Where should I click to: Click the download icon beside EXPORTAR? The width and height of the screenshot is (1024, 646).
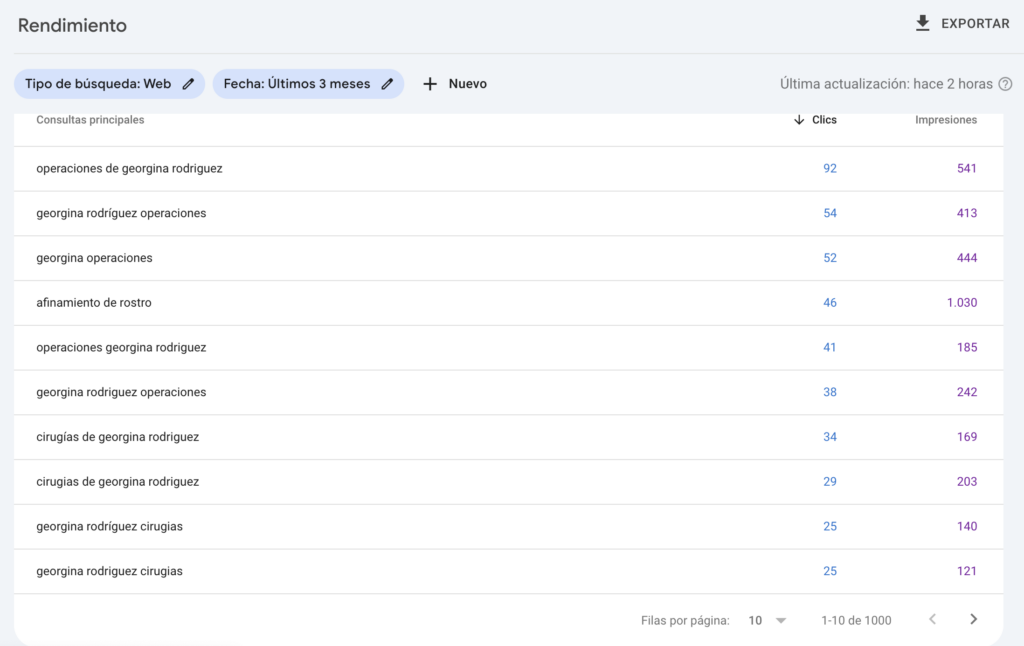click(x=921, y=22)
